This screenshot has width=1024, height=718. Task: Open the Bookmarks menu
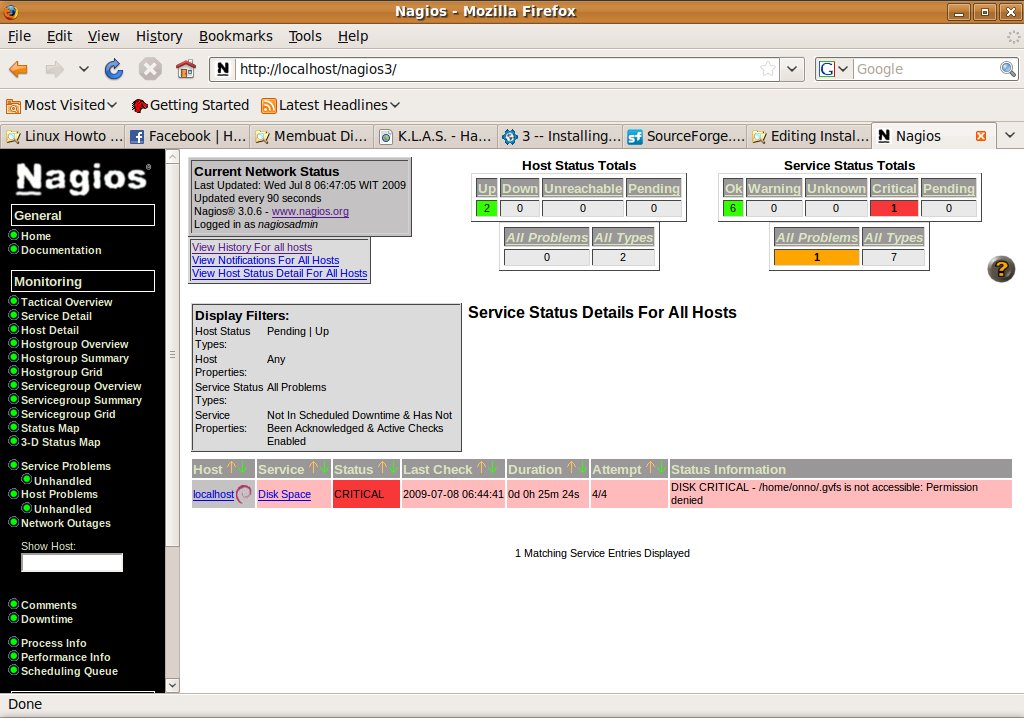coord(235,36)
